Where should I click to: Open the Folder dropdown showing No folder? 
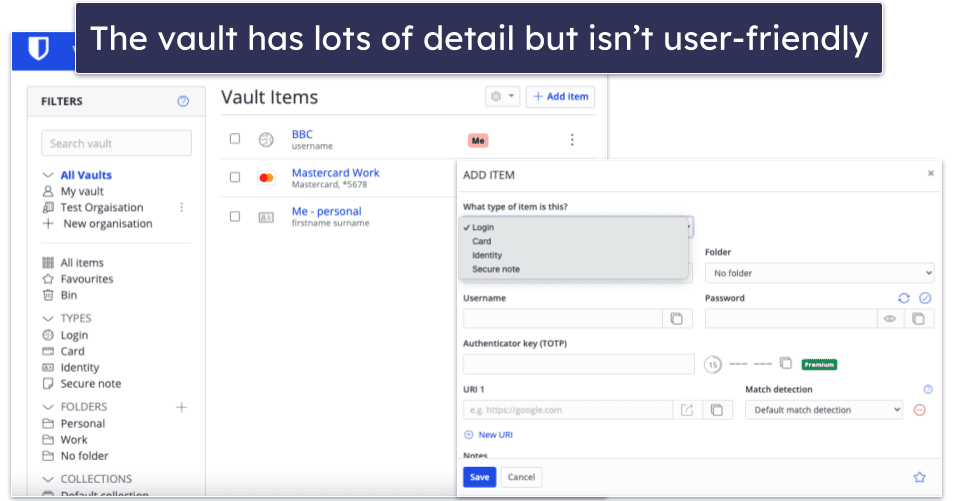[x=819, y=272]
